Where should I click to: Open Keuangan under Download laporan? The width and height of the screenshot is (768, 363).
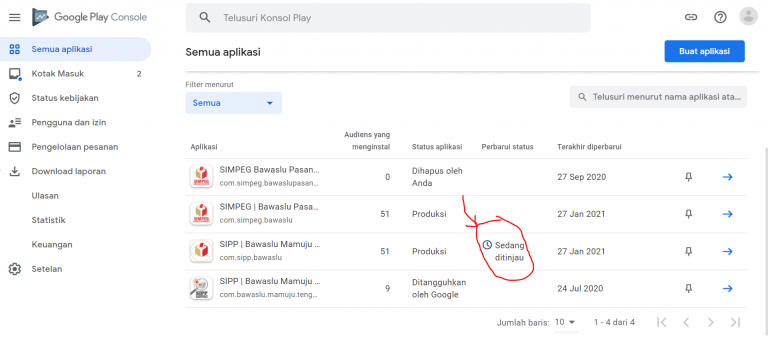point(52,244)
